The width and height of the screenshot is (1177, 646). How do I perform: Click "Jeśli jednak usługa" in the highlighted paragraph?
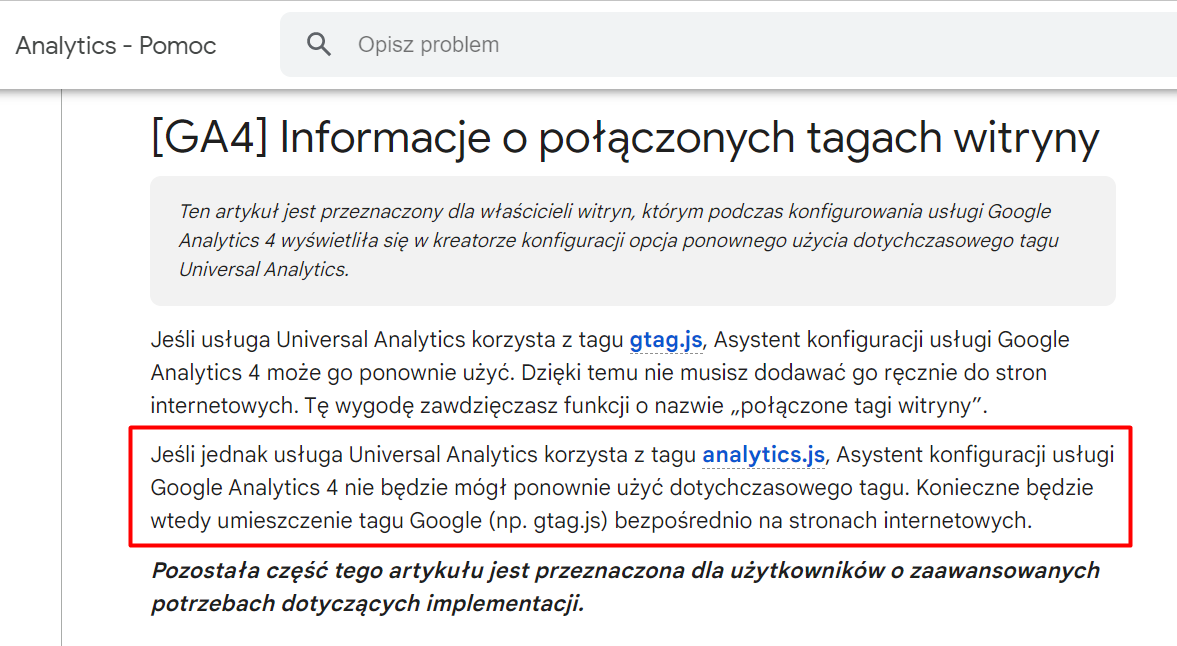tap(246, 455)
